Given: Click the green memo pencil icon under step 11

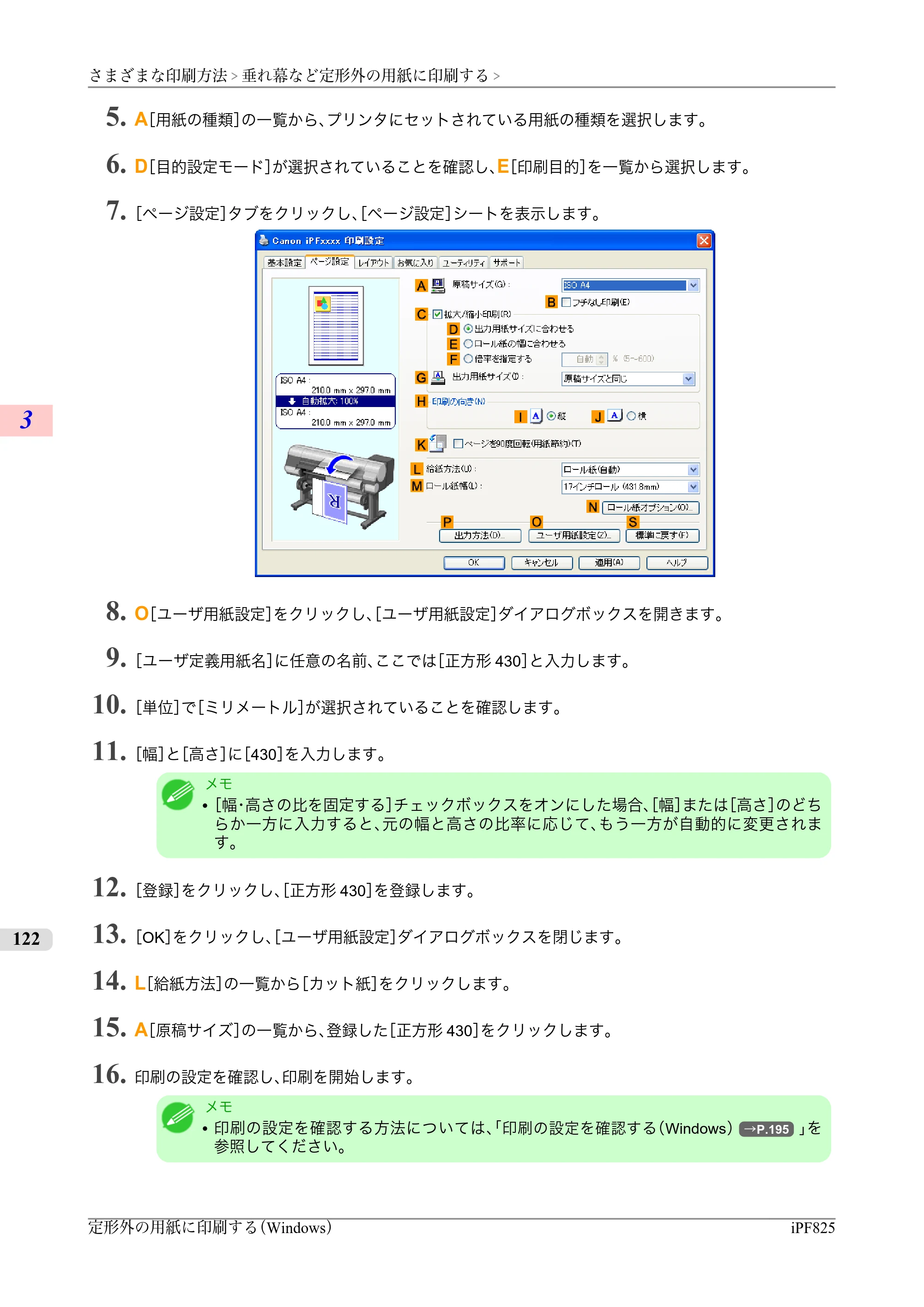Looking at the screenshot, I should tap(177, 794).
